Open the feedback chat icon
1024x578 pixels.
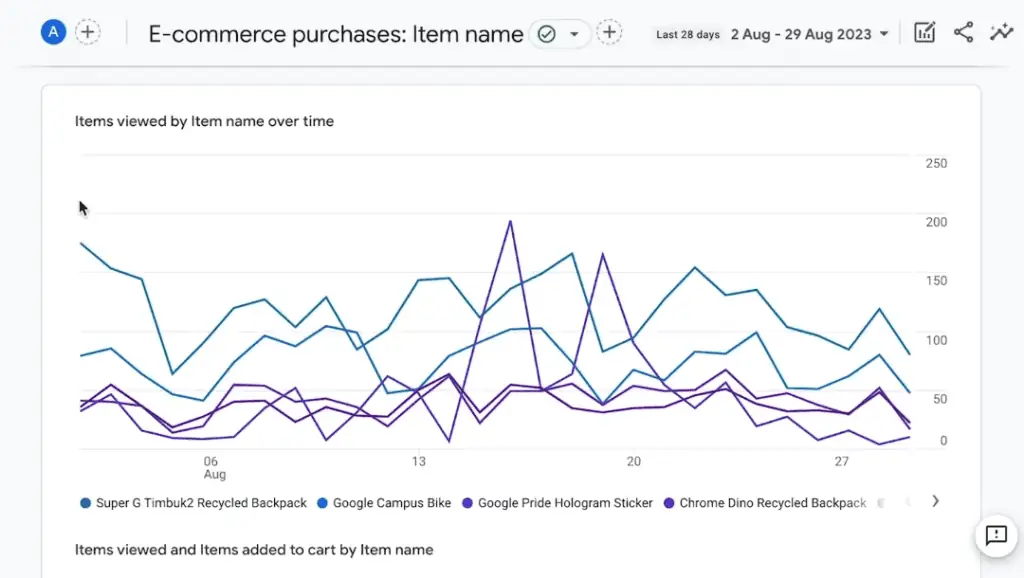point(996,537)
